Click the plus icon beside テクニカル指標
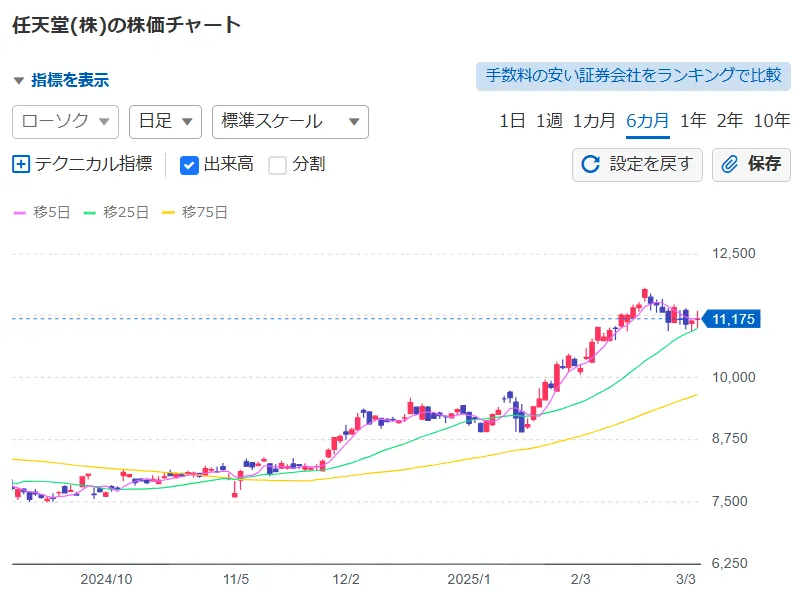 coord(21,165)
